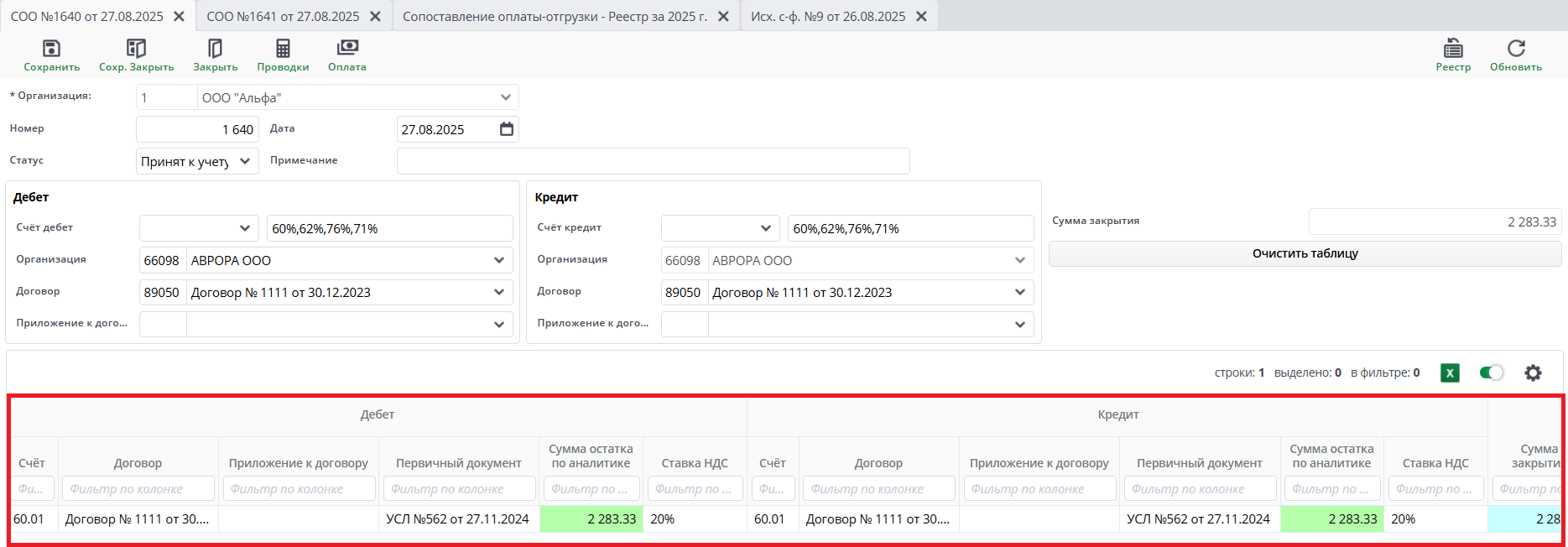
Task: Open table settings gear icon
Action: [x=1533, y=373]
